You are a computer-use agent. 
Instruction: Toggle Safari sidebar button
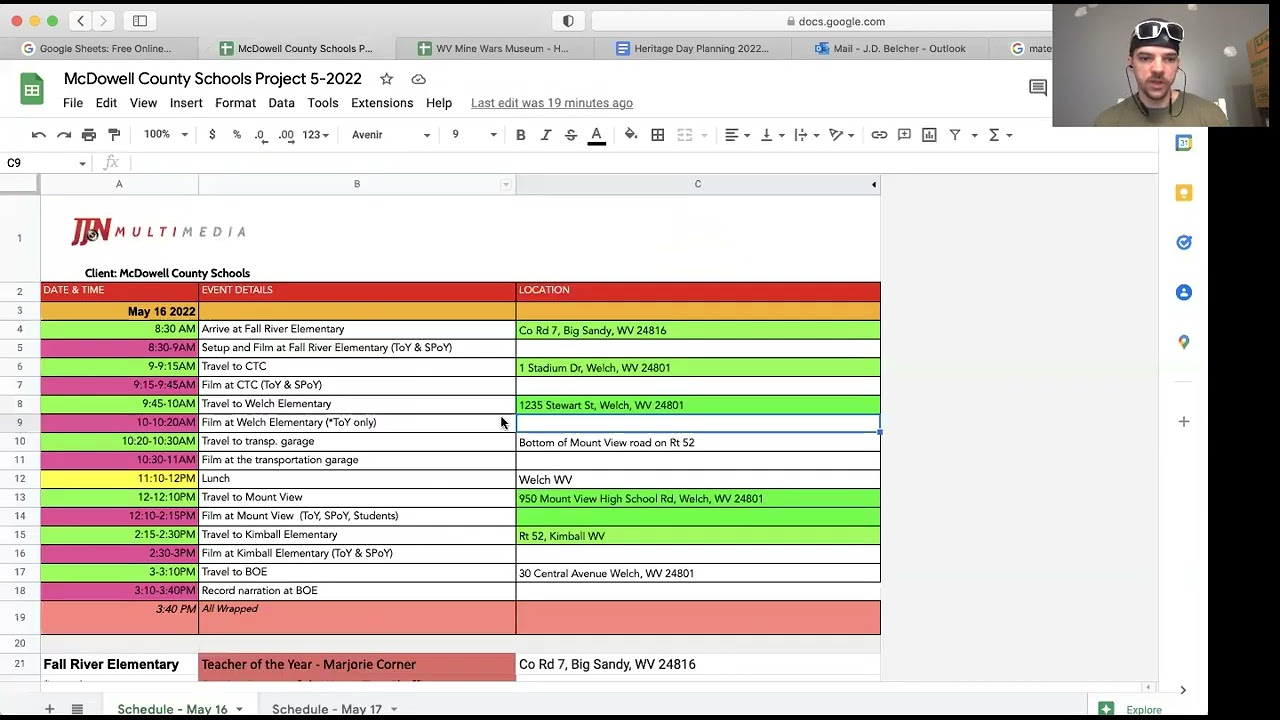[x=140, y=21]
